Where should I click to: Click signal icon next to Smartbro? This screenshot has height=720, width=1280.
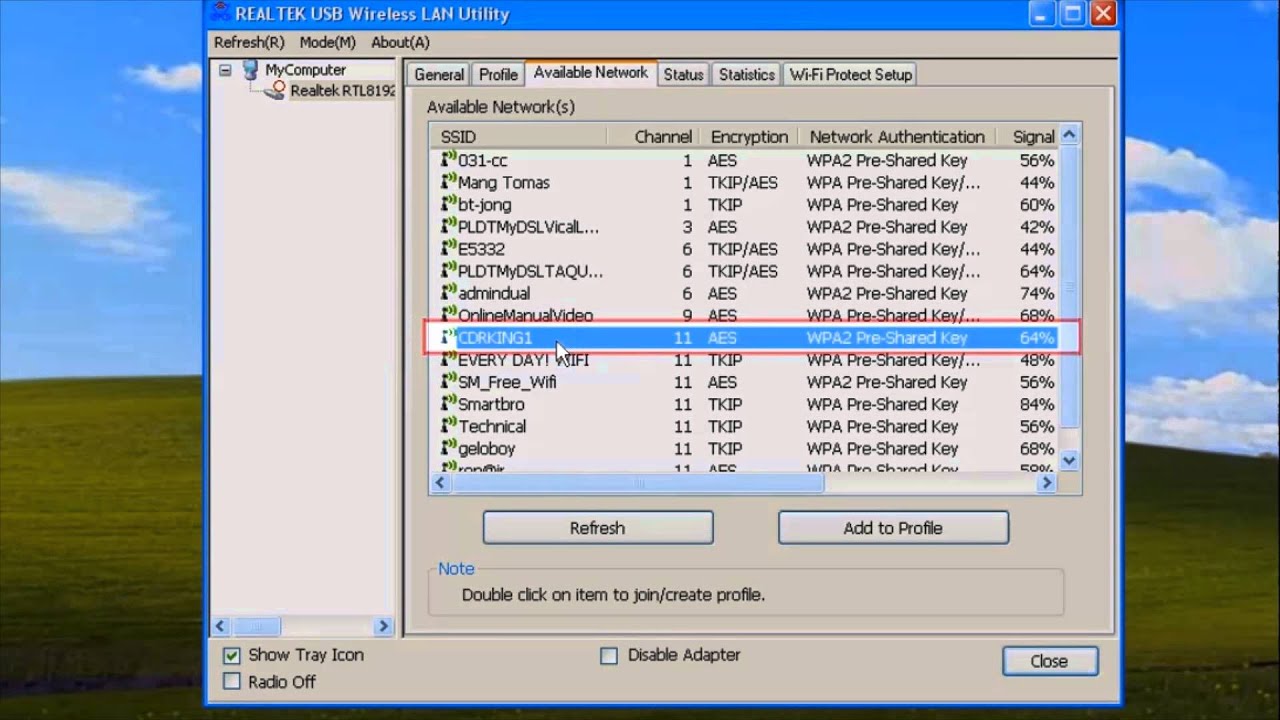(449, 404)
